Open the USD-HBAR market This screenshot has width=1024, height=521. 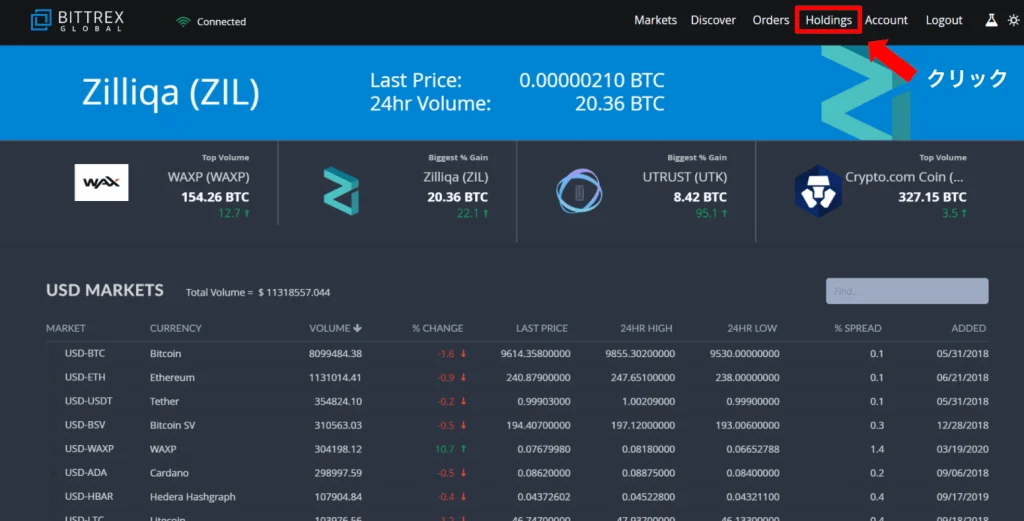[x=88, y=497]
